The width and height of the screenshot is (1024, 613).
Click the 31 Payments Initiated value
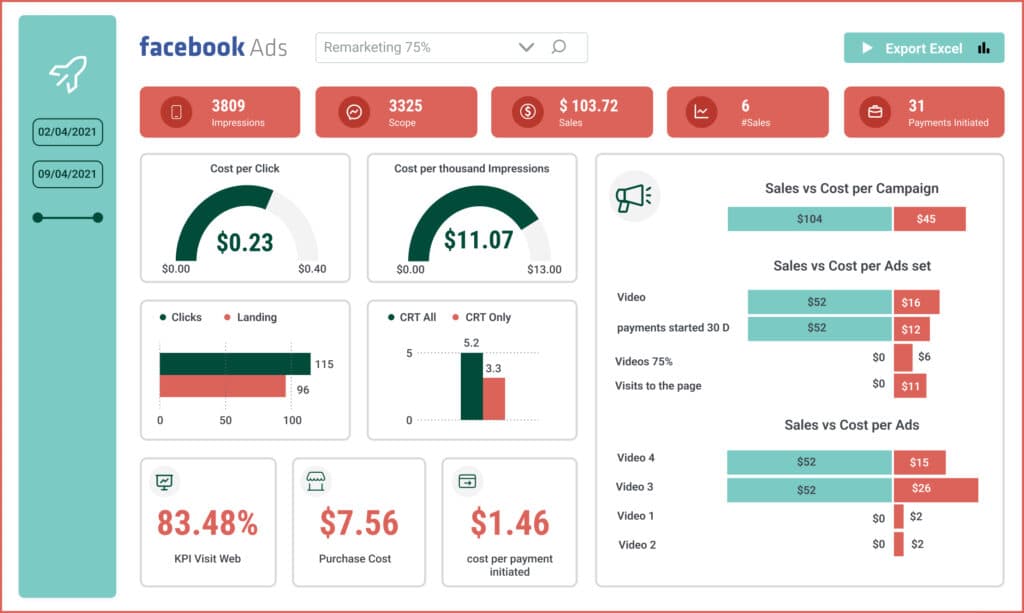[x=916, y=106]
